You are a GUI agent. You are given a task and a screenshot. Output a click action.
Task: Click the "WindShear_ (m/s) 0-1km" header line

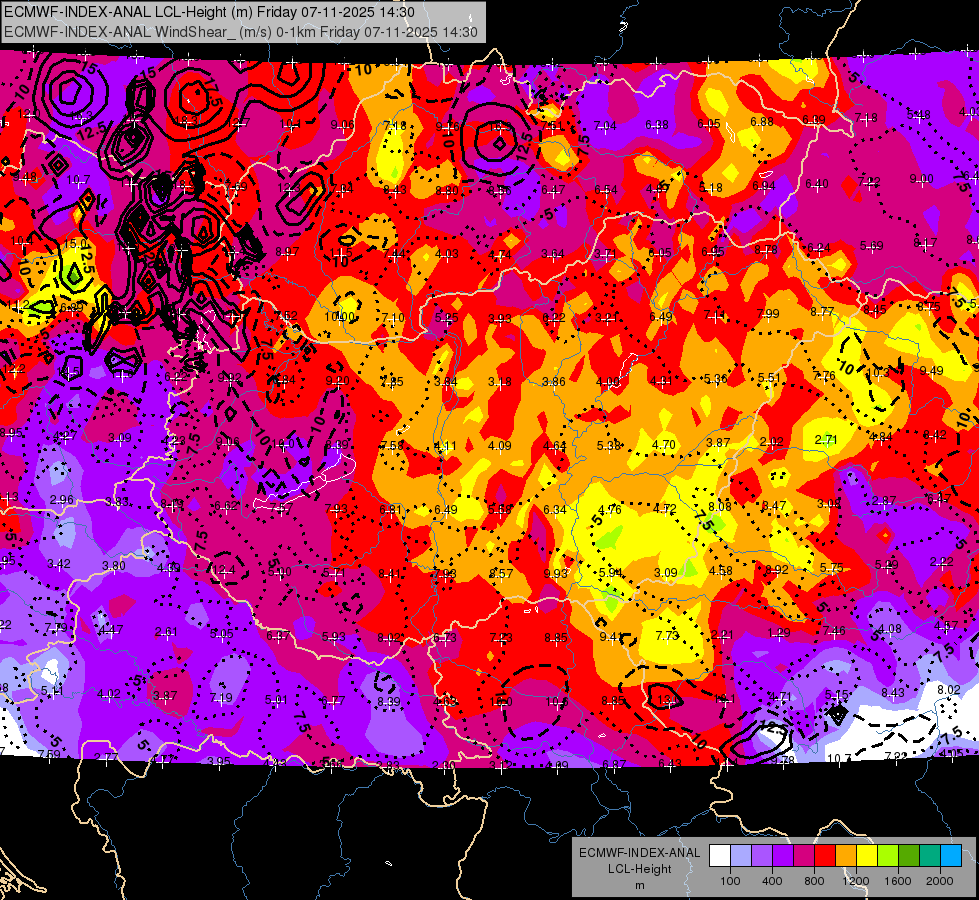pos(241,32)
